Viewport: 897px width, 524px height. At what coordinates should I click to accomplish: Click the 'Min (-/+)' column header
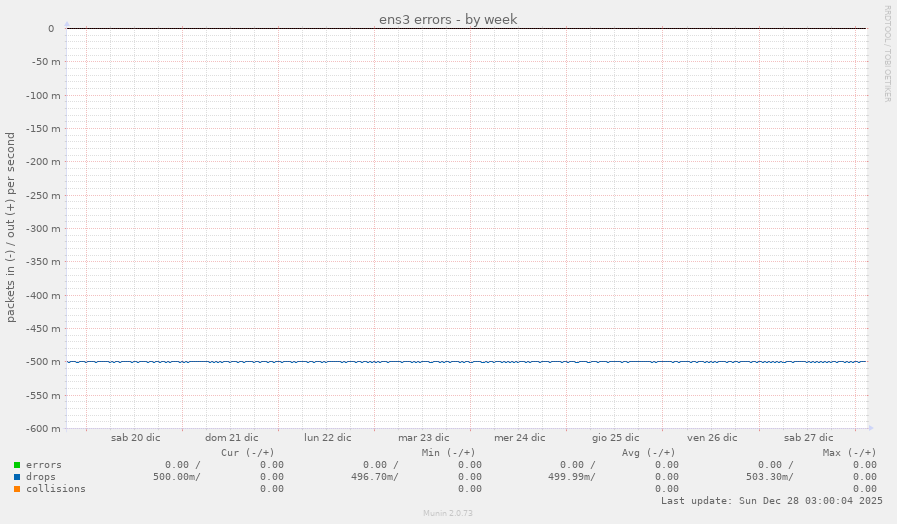tap(448, 453)
